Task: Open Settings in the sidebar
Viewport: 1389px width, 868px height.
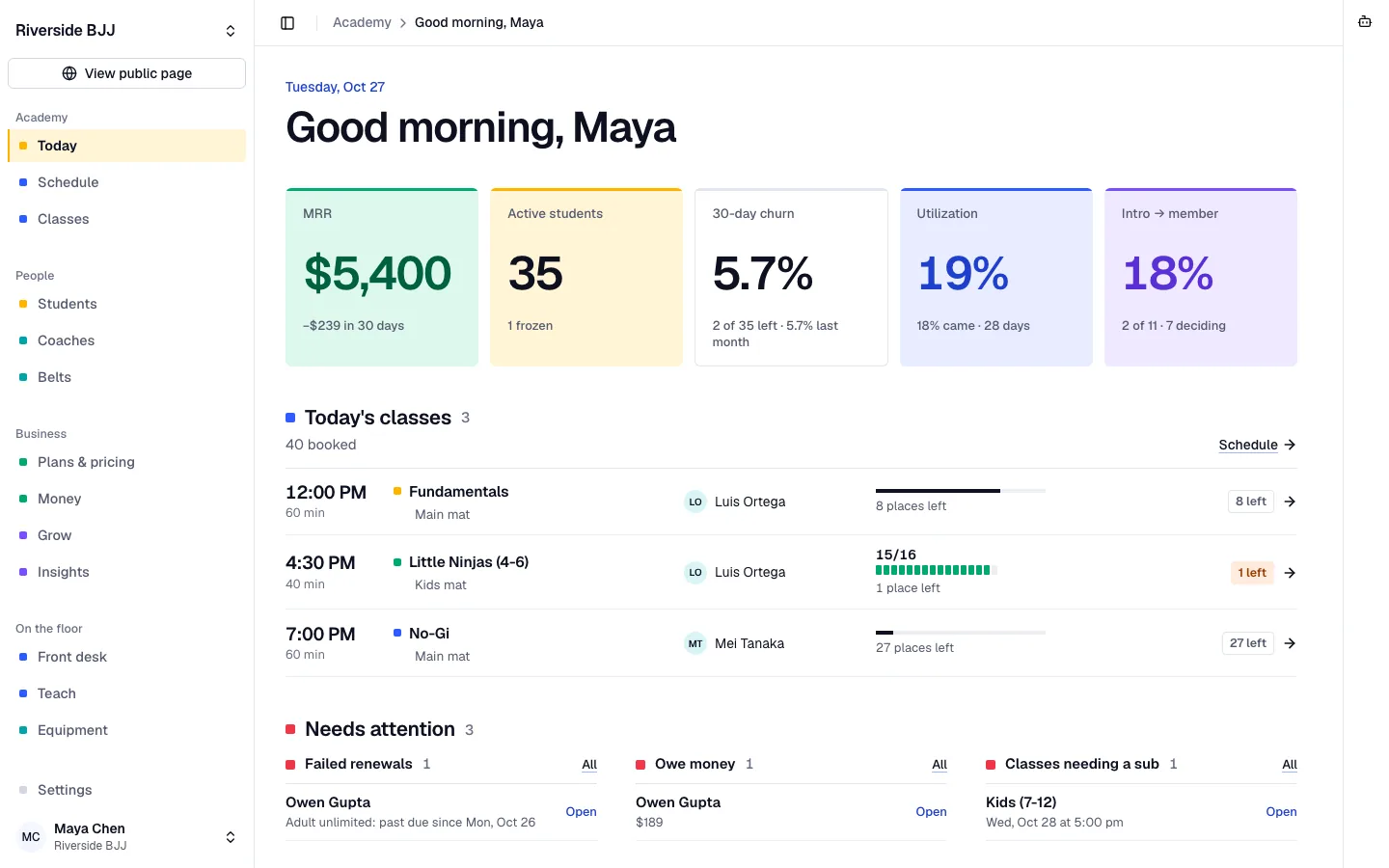Action: pos(126,790)
